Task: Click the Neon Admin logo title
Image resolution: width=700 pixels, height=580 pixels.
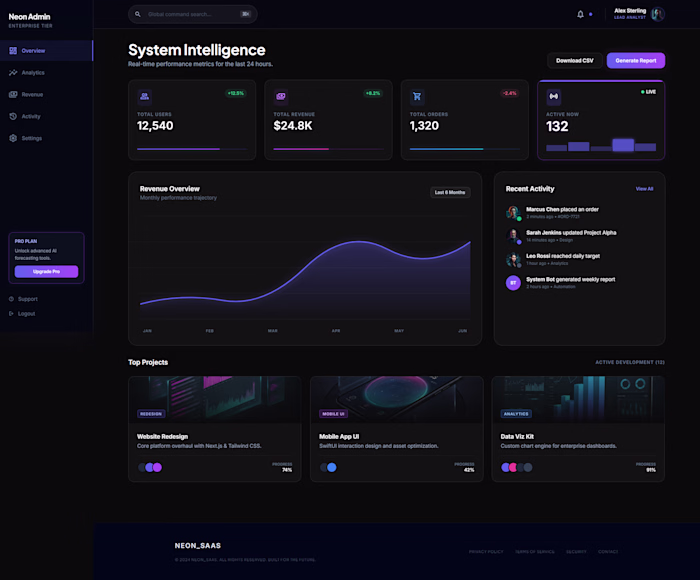Action: point(29,17)
